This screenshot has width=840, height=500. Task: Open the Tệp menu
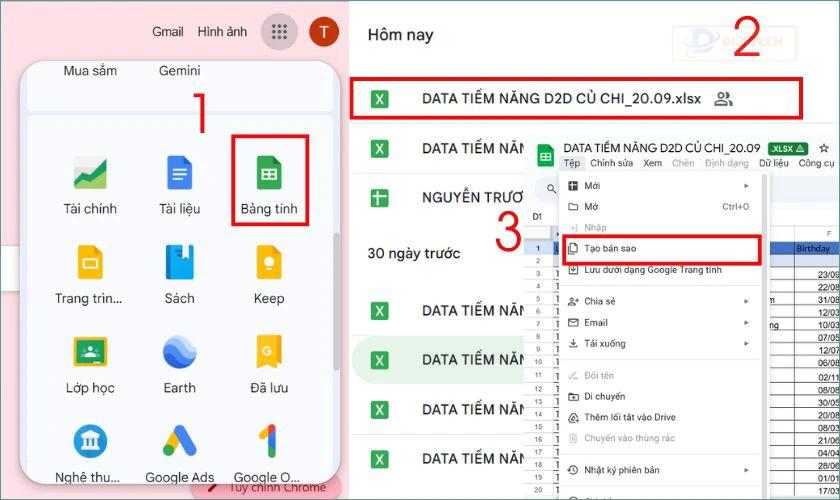point(572,163)
